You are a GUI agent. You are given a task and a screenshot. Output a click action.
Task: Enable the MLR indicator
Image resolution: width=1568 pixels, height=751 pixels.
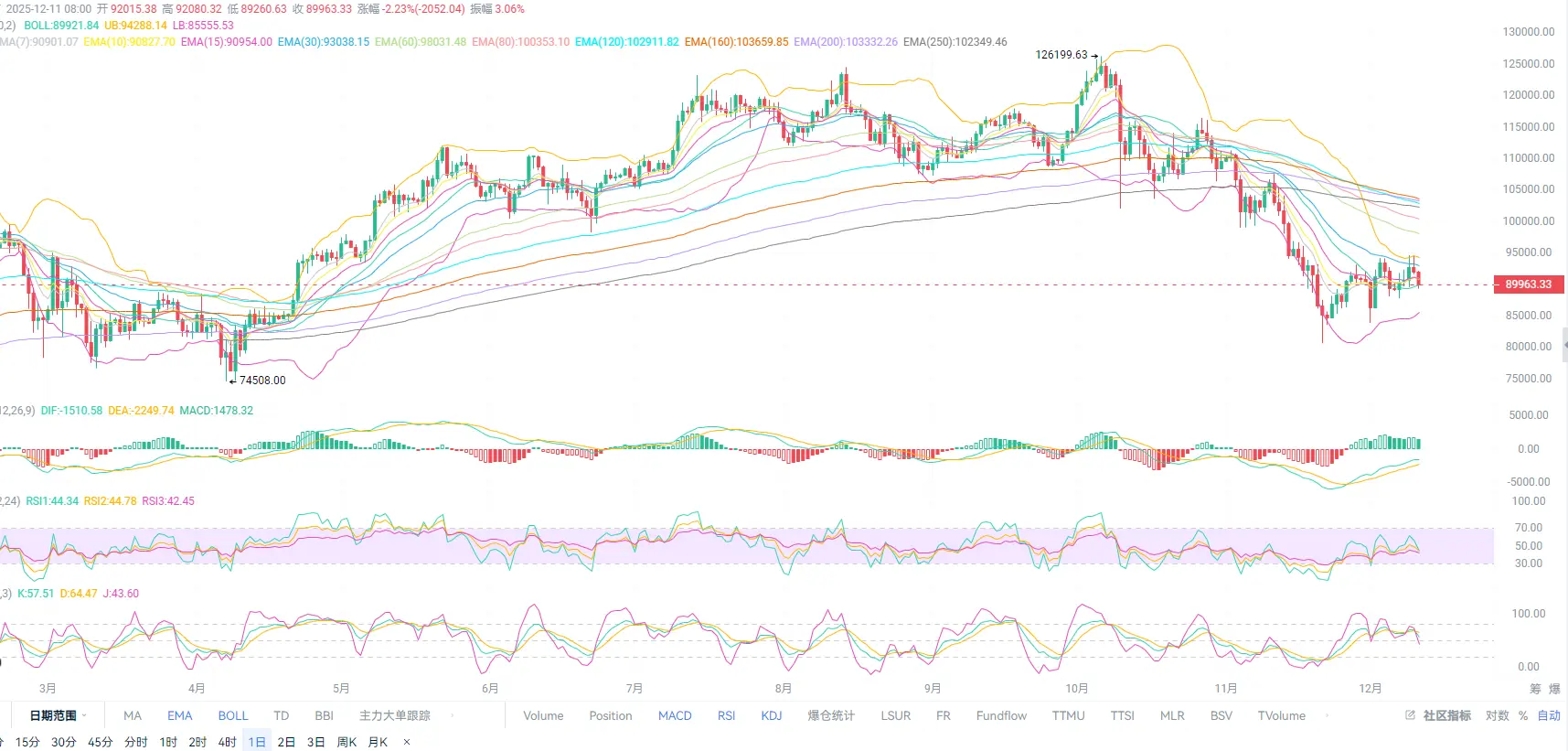1172,715
